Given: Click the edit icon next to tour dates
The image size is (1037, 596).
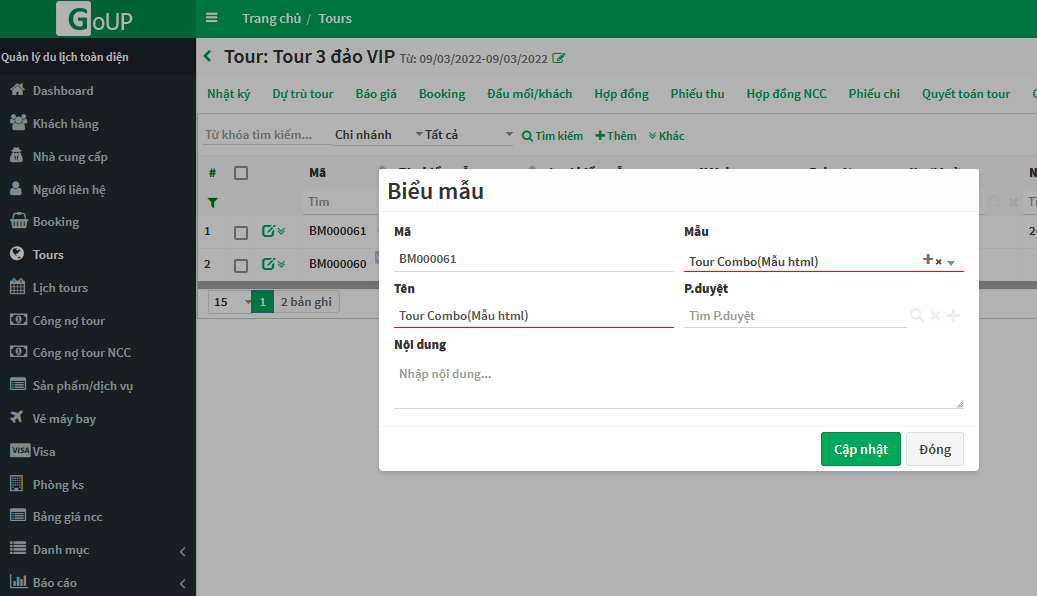Looking at the screenshot, I should (559, 59).
